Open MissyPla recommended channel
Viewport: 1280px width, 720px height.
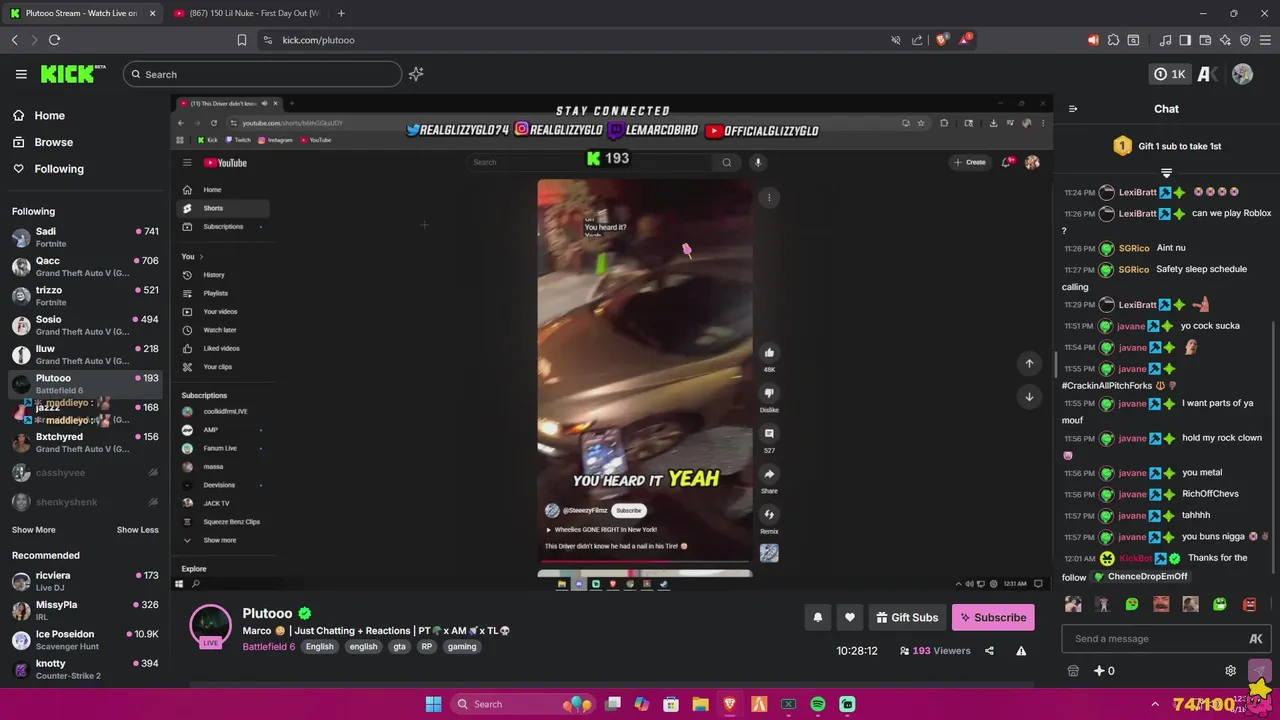[x=85, y=611]
